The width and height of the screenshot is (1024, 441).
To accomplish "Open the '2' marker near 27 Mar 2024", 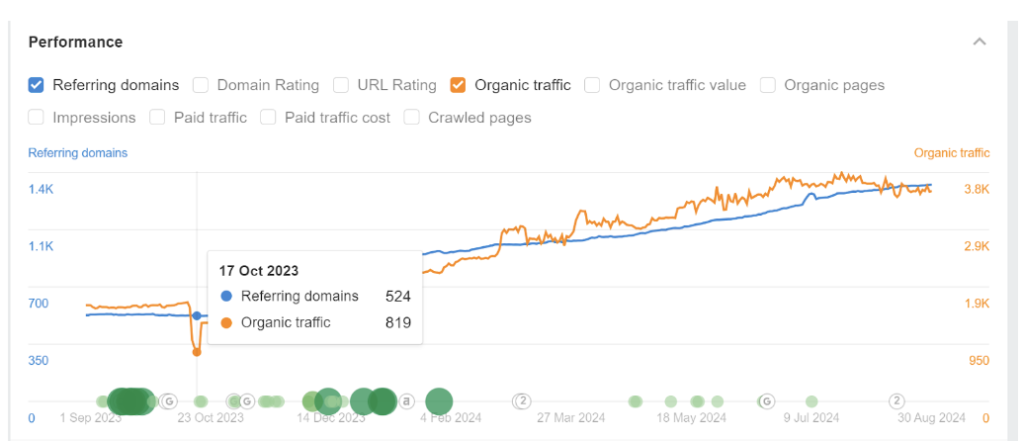I will (x=521, y=401).
